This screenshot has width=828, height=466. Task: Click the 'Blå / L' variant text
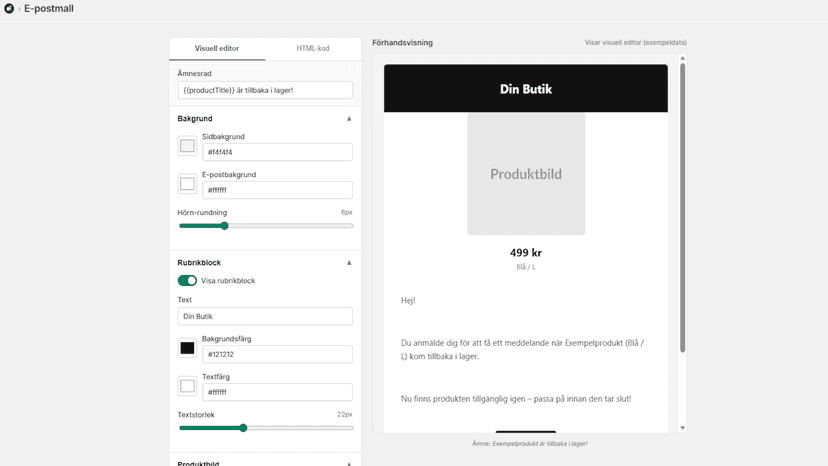[x=526, y=267]
